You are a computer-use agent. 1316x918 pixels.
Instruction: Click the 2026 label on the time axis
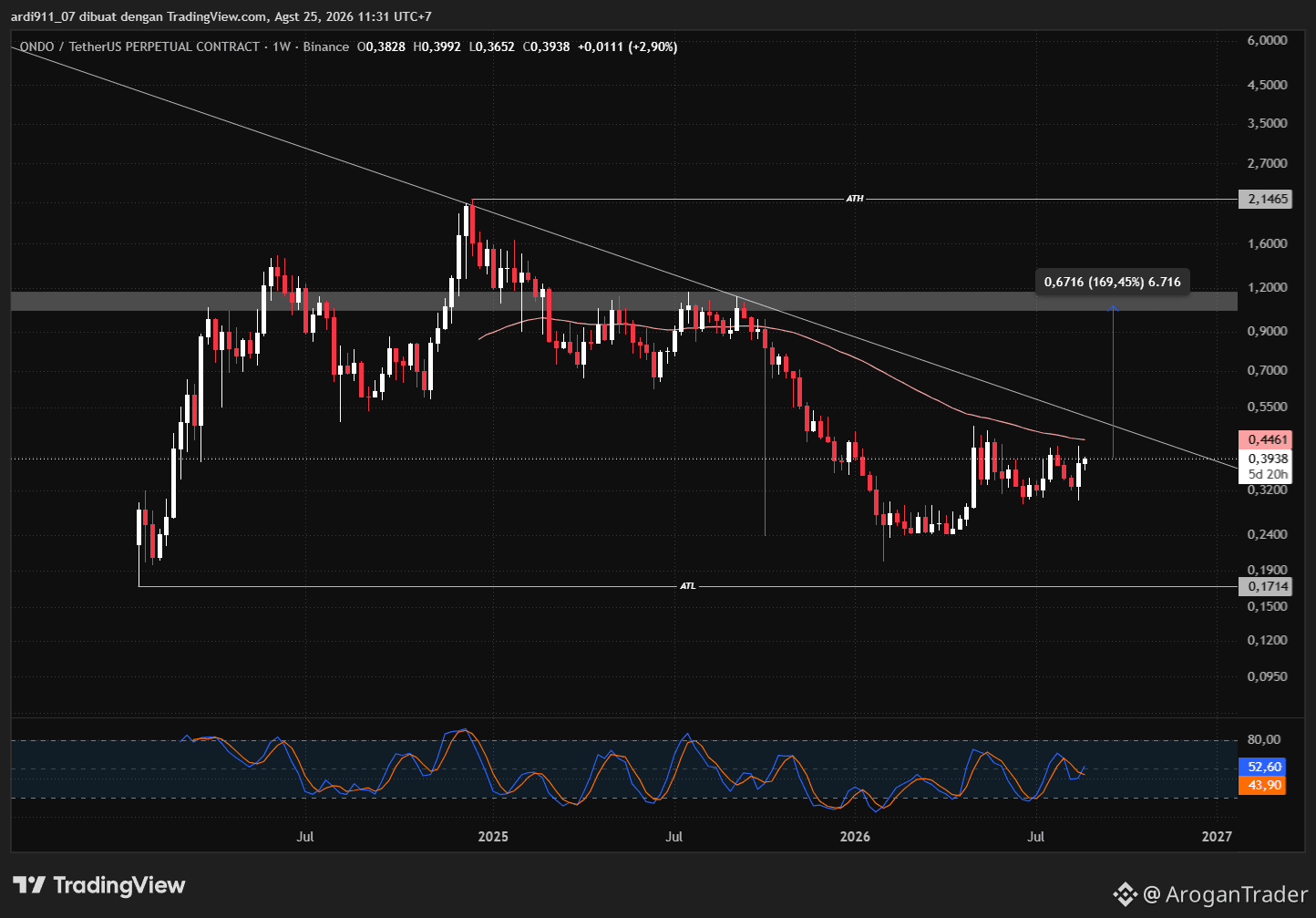click(855, 836)
